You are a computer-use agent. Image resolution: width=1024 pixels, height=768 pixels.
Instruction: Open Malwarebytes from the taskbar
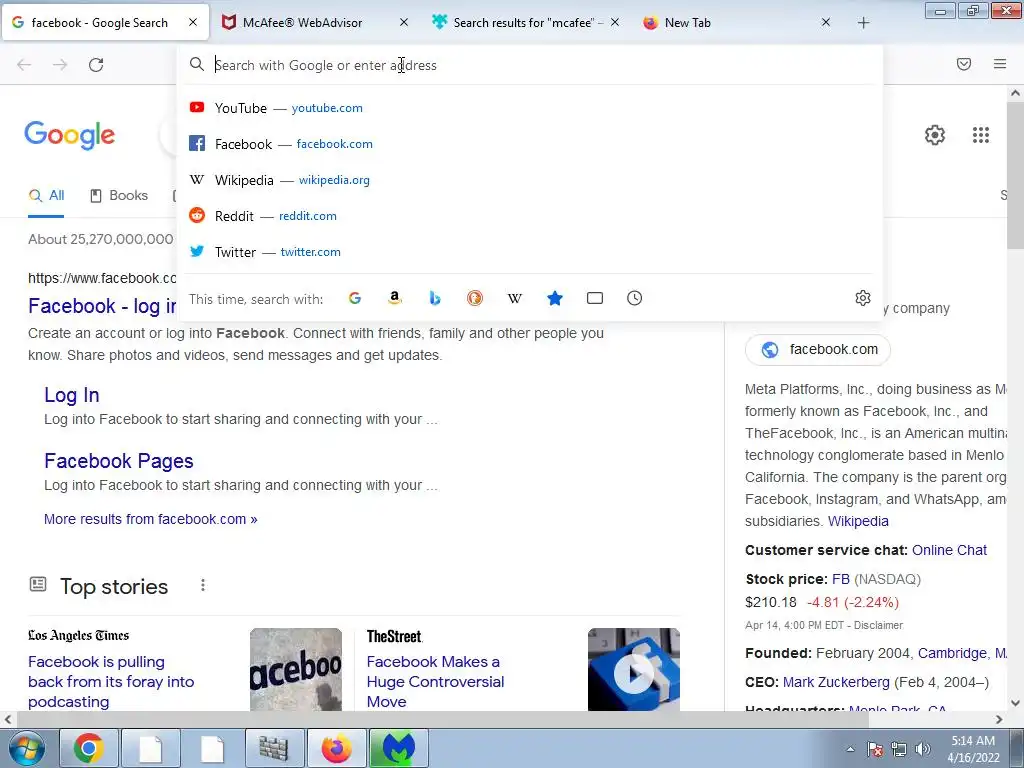[x=399, y=748]
